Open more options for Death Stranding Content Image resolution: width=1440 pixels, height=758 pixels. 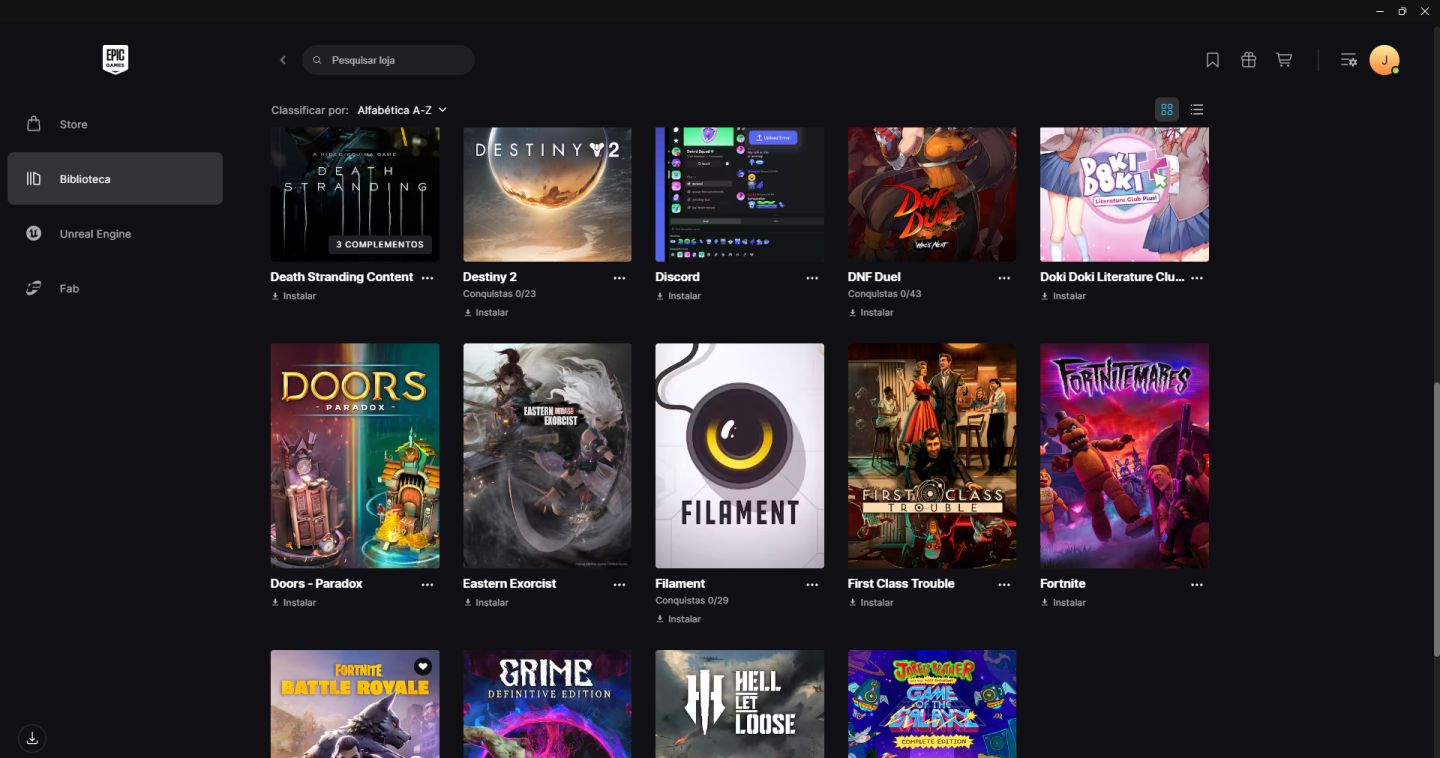pos(427,278)
